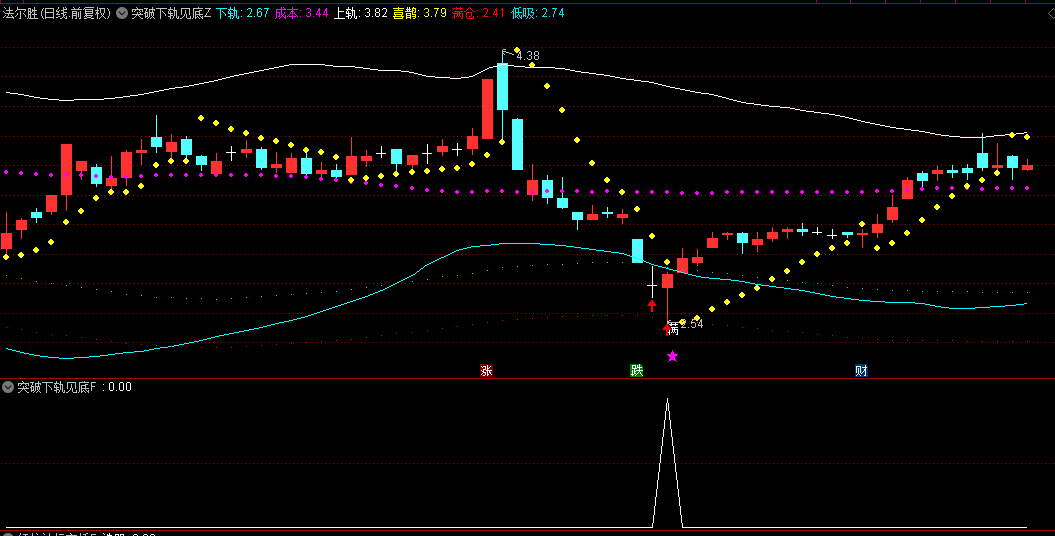Image resolution: width=1055 pixels, height=536 pixels.
Task: Click the 上轨: 3.82 value
Action: click(361, 13)
